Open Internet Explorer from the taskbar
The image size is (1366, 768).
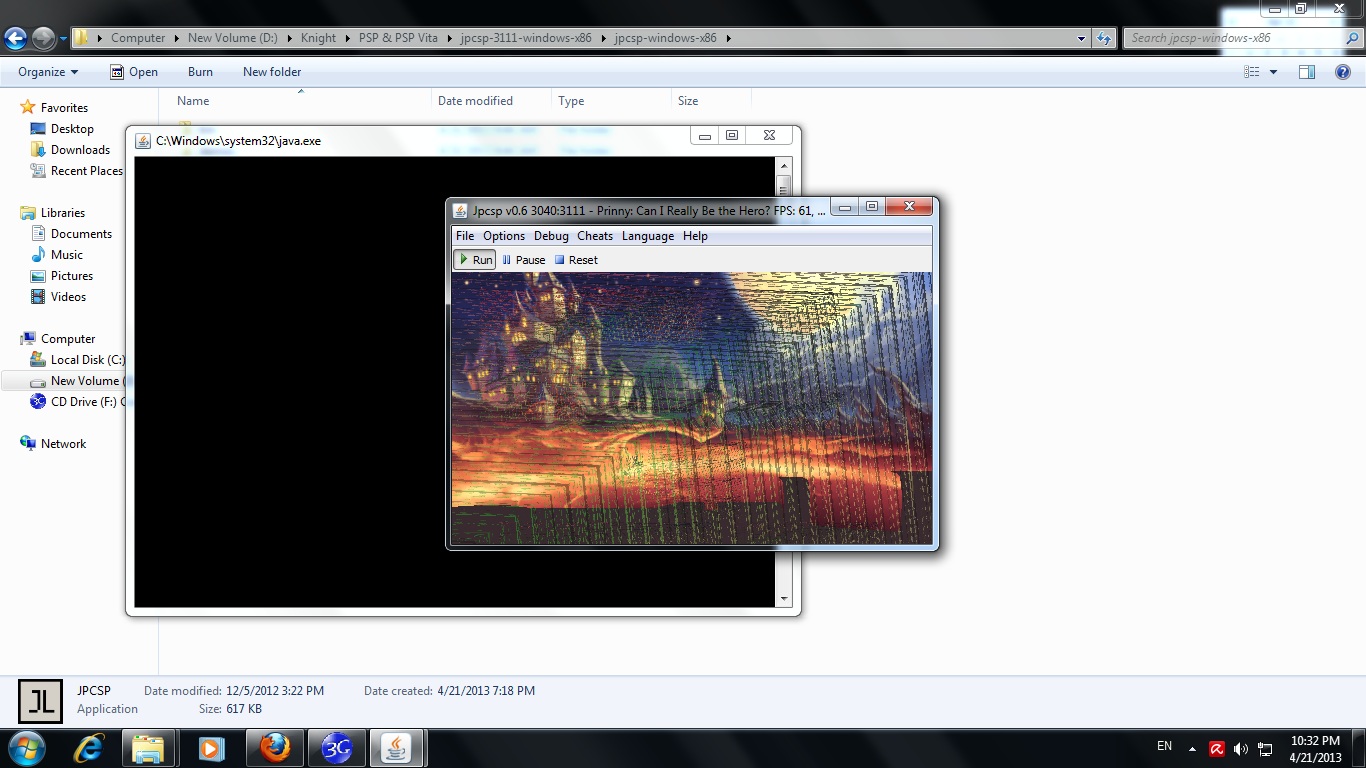click(88, 748)
